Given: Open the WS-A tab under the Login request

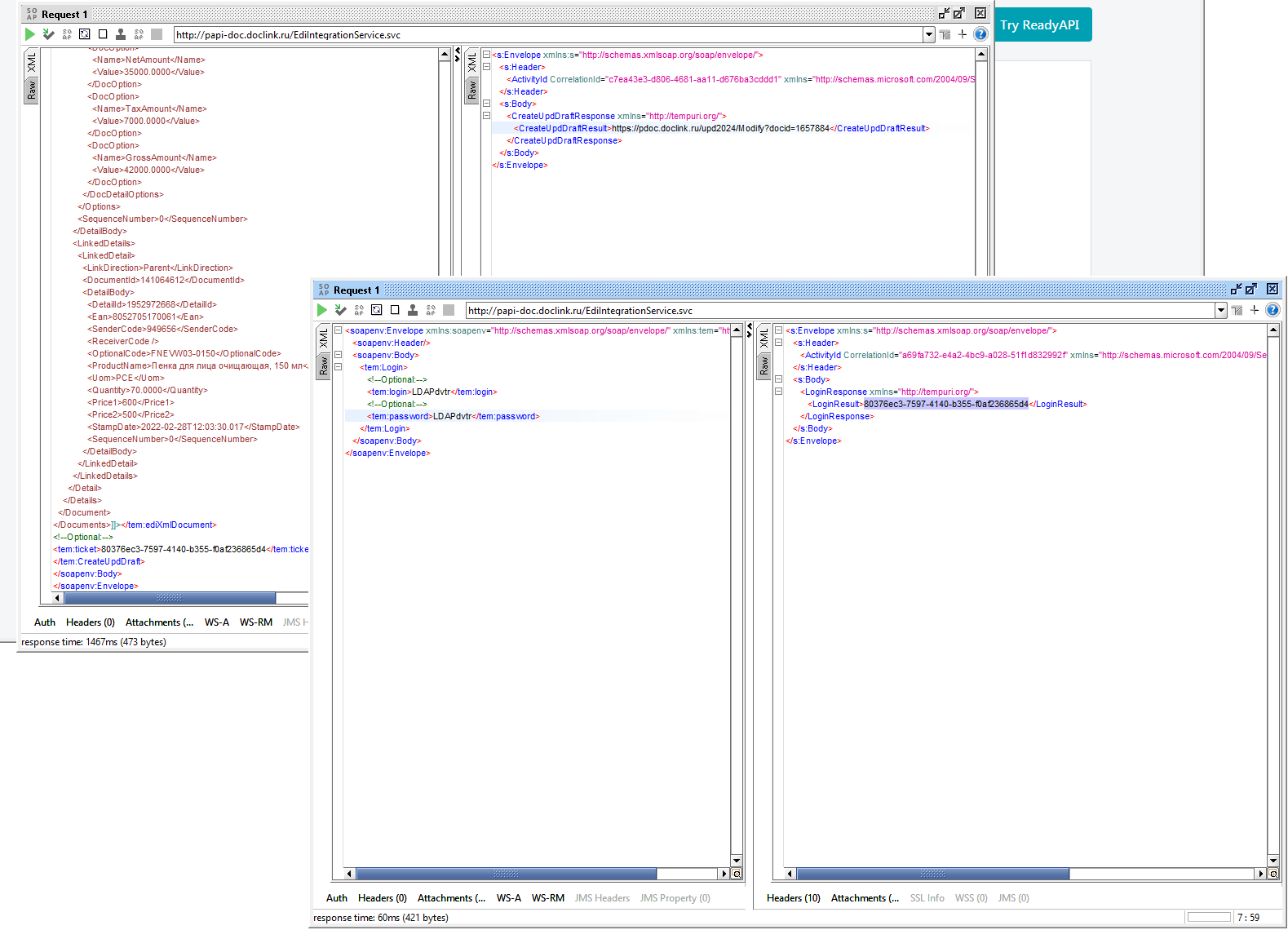Looking at the screenshot, I should 508,898.
